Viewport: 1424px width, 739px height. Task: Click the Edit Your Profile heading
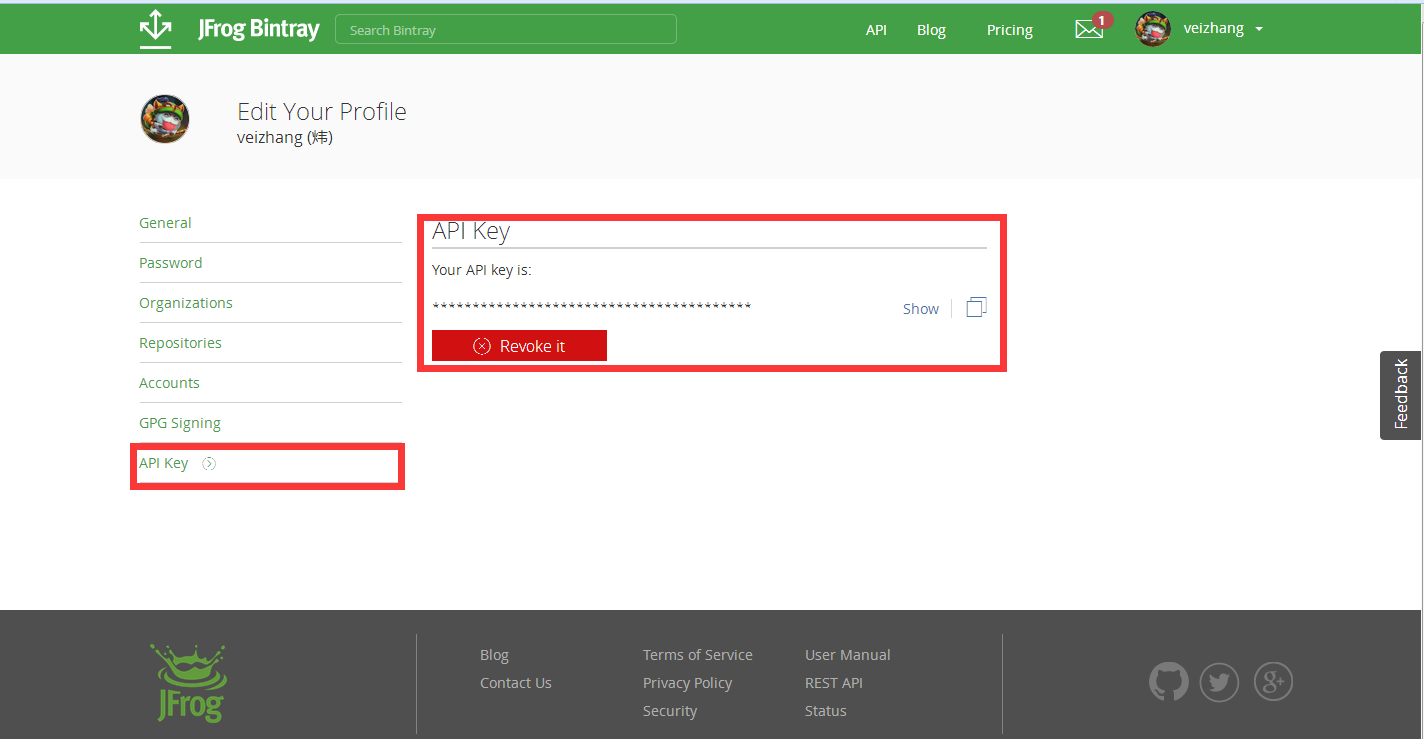[x=322, y=111]
